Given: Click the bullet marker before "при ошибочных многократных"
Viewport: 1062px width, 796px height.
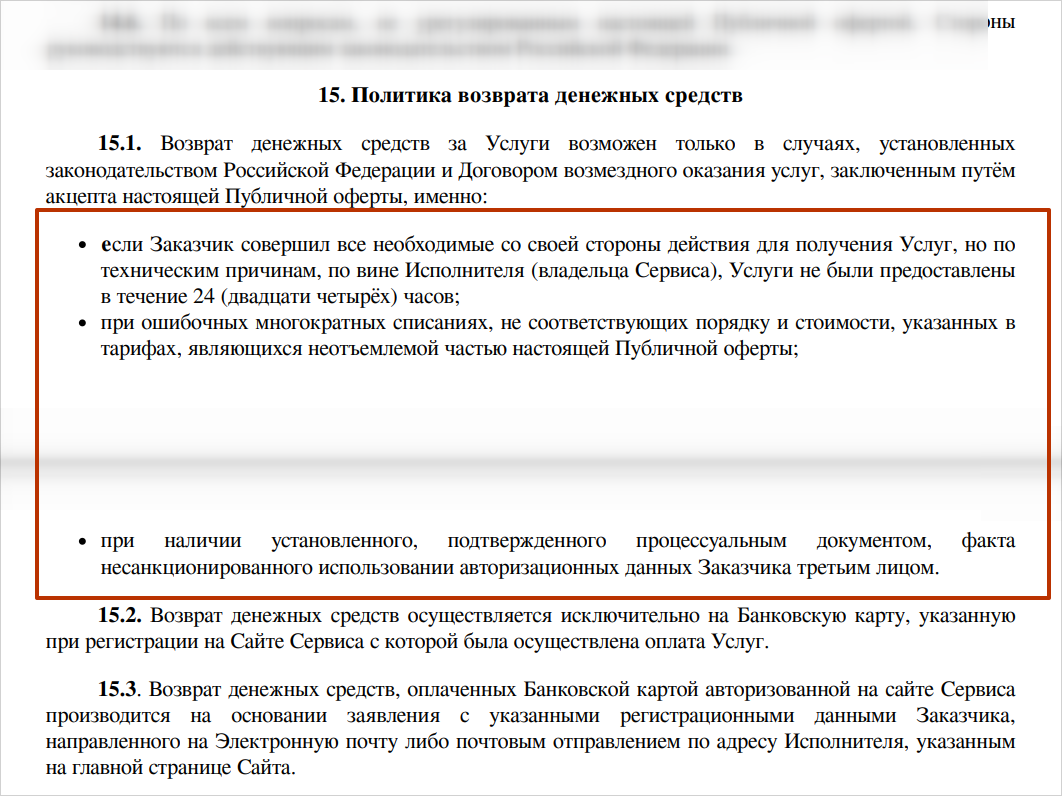Looking at the screenshot, I should (x=84, y=324).
